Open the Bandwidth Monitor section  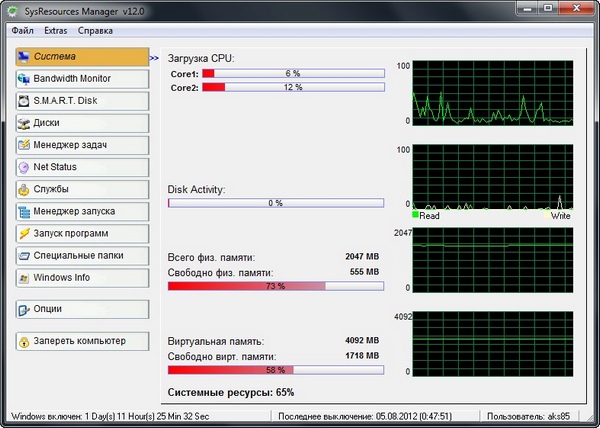(x=82, y=79)
